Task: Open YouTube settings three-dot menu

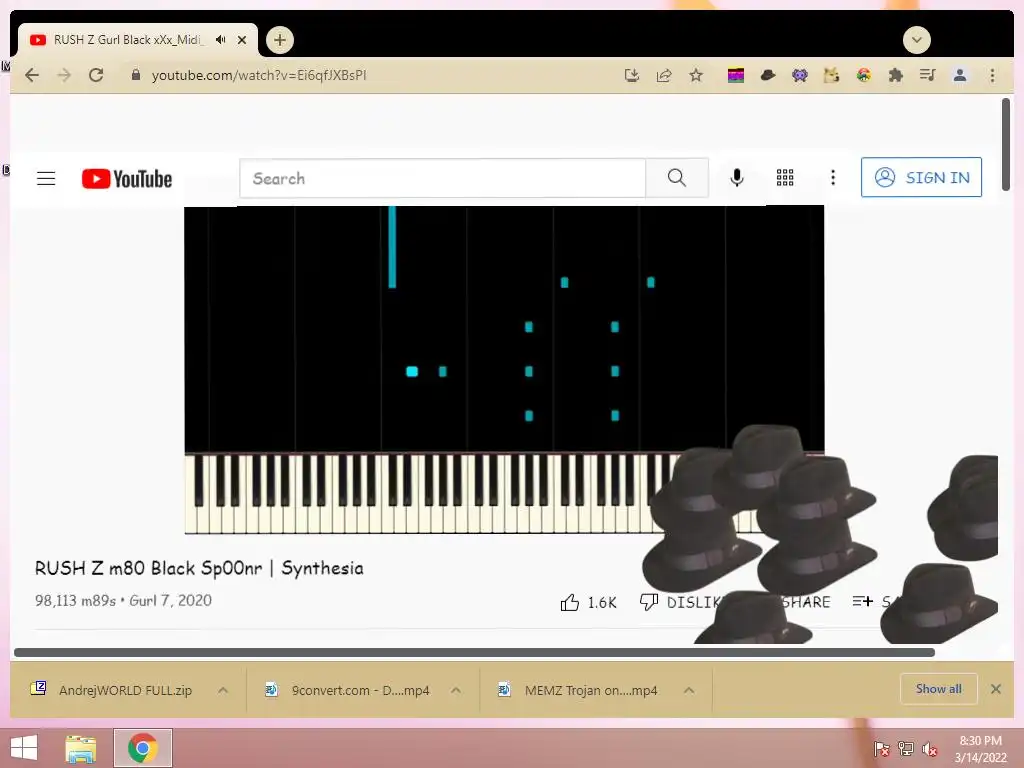Action: (833, 178)
